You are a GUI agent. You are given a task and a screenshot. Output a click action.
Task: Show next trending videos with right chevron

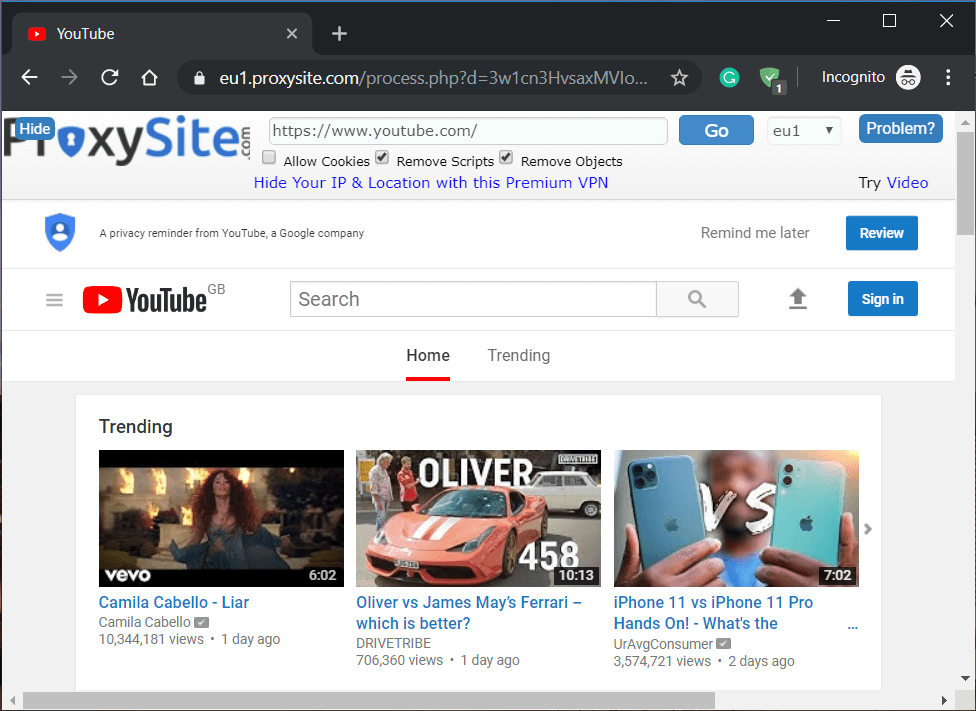pos(868,529)
